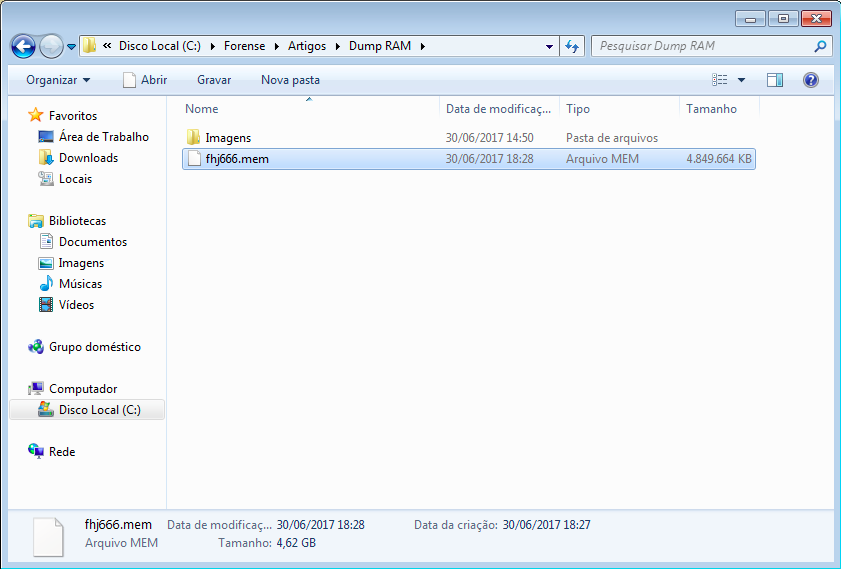
Task: Click Tamanho 4,62 GB in details pane
Action: [x=296, y=543]
